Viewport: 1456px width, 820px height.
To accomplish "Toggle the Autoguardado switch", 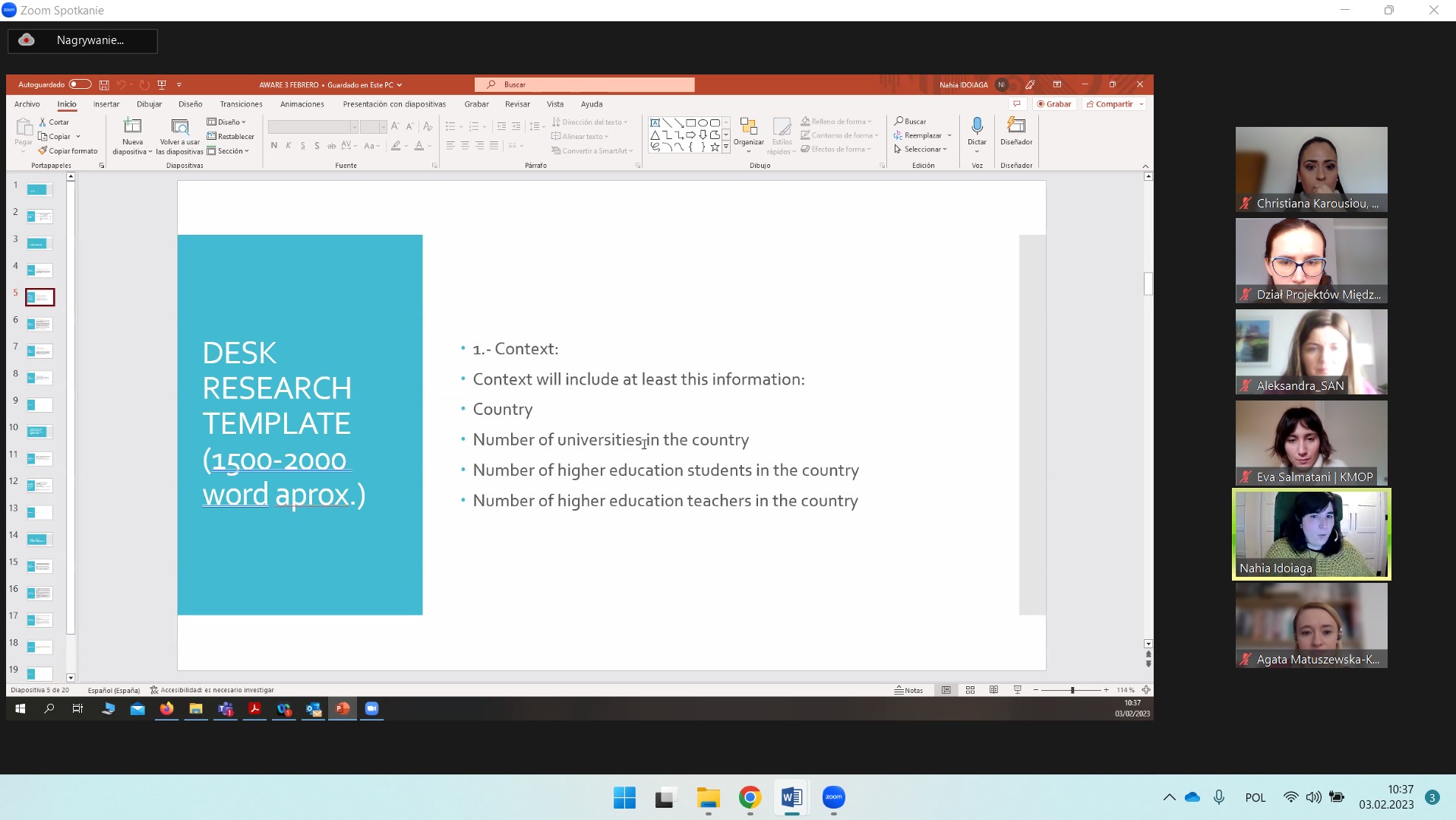I will tap(80, 84).
